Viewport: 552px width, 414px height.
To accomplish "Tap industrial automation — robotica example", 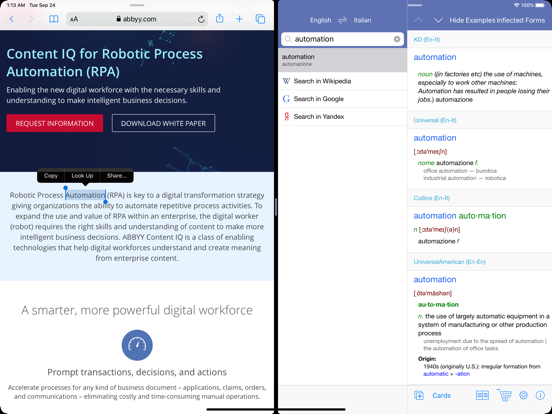I will tap(464, 178).
